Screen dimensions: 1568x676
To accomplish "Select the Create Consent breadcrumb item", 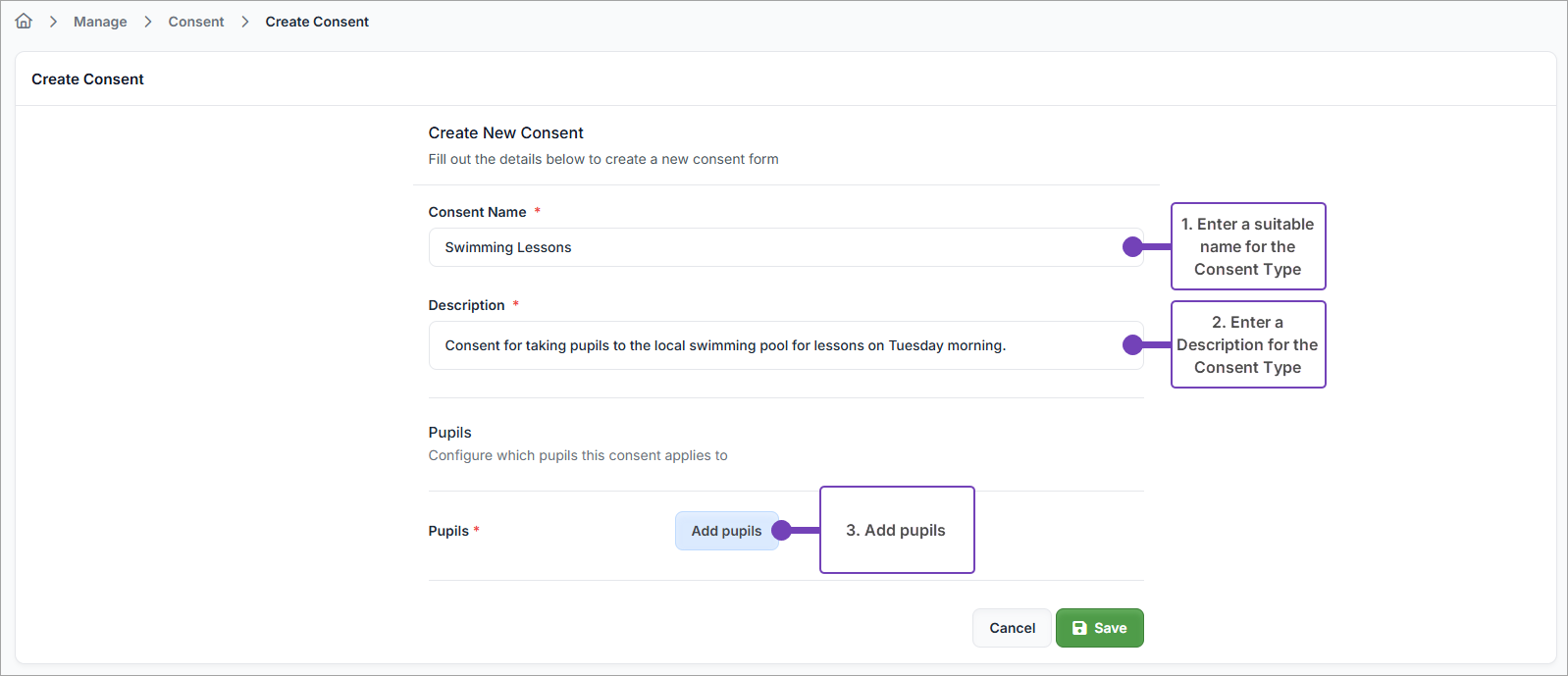I will (x=317, y=22).
